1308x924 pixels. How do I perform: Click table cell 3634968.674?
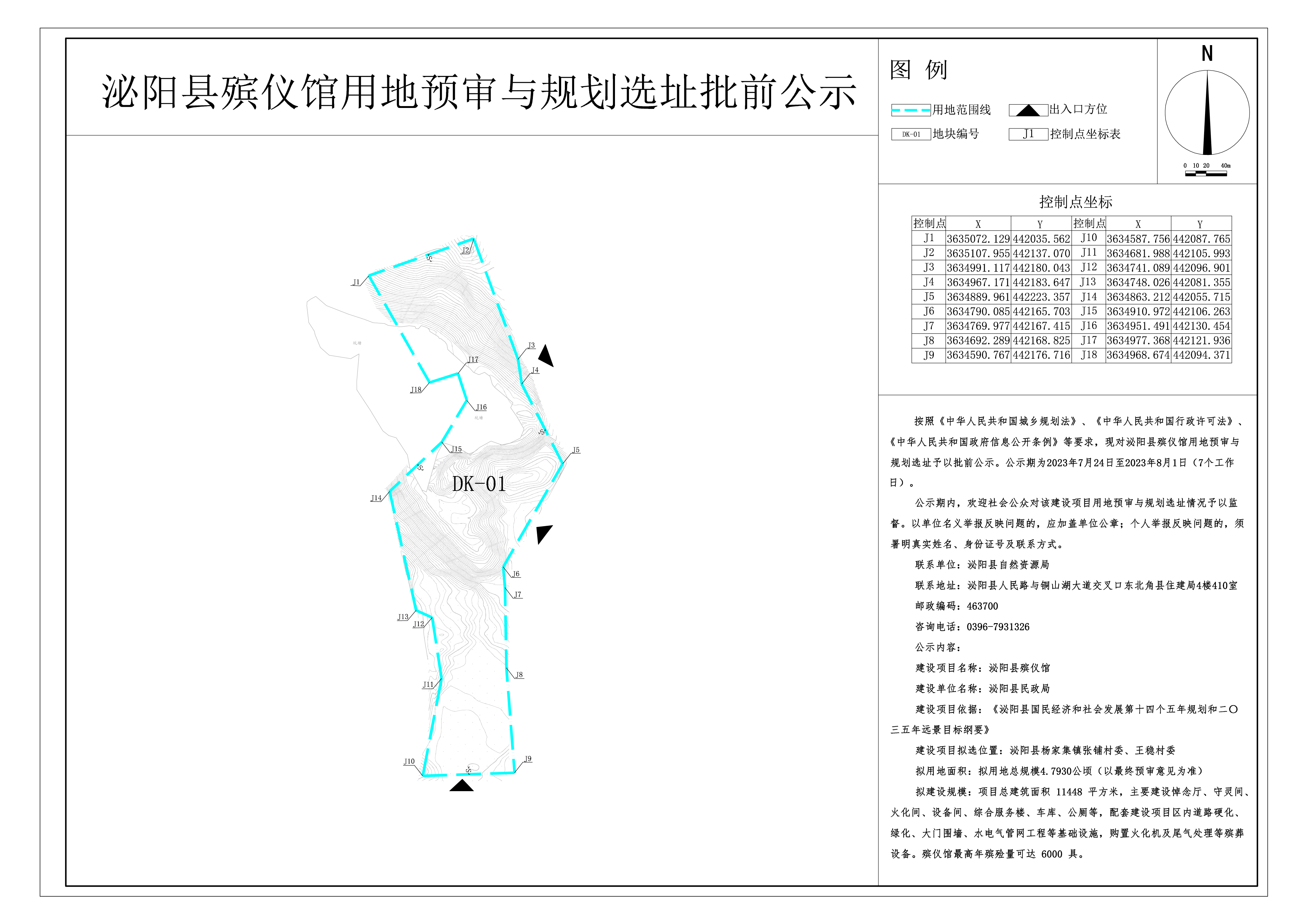tap(1138, 355)
